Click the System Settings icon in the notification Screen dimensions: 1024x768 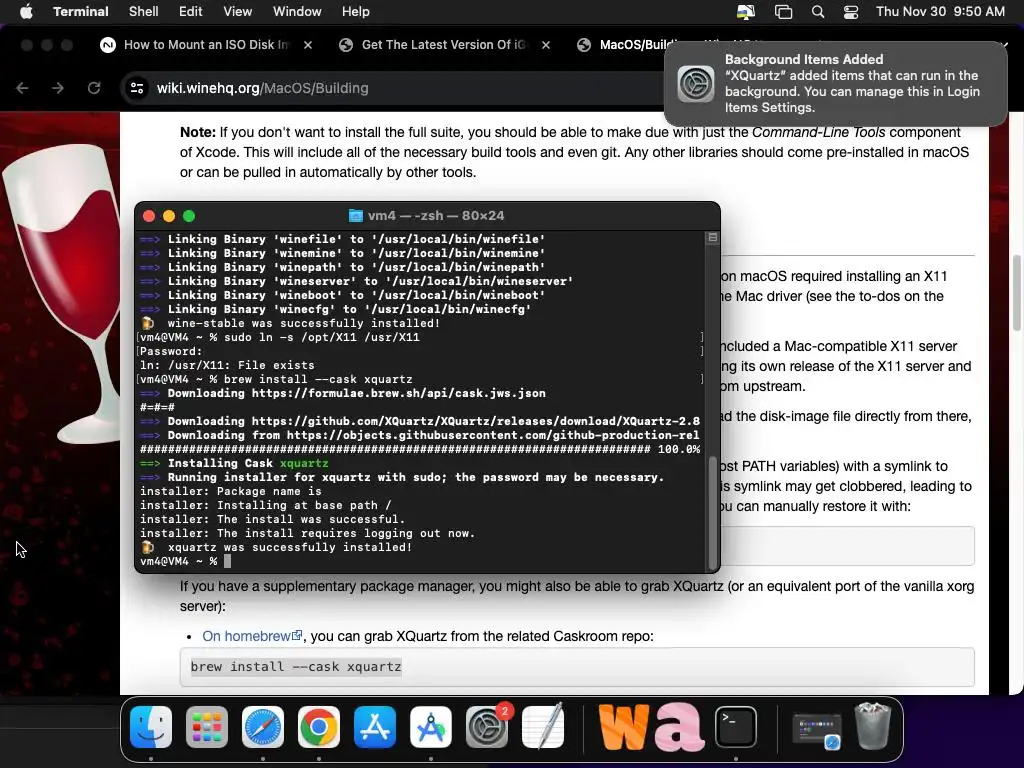coord(696,84)
